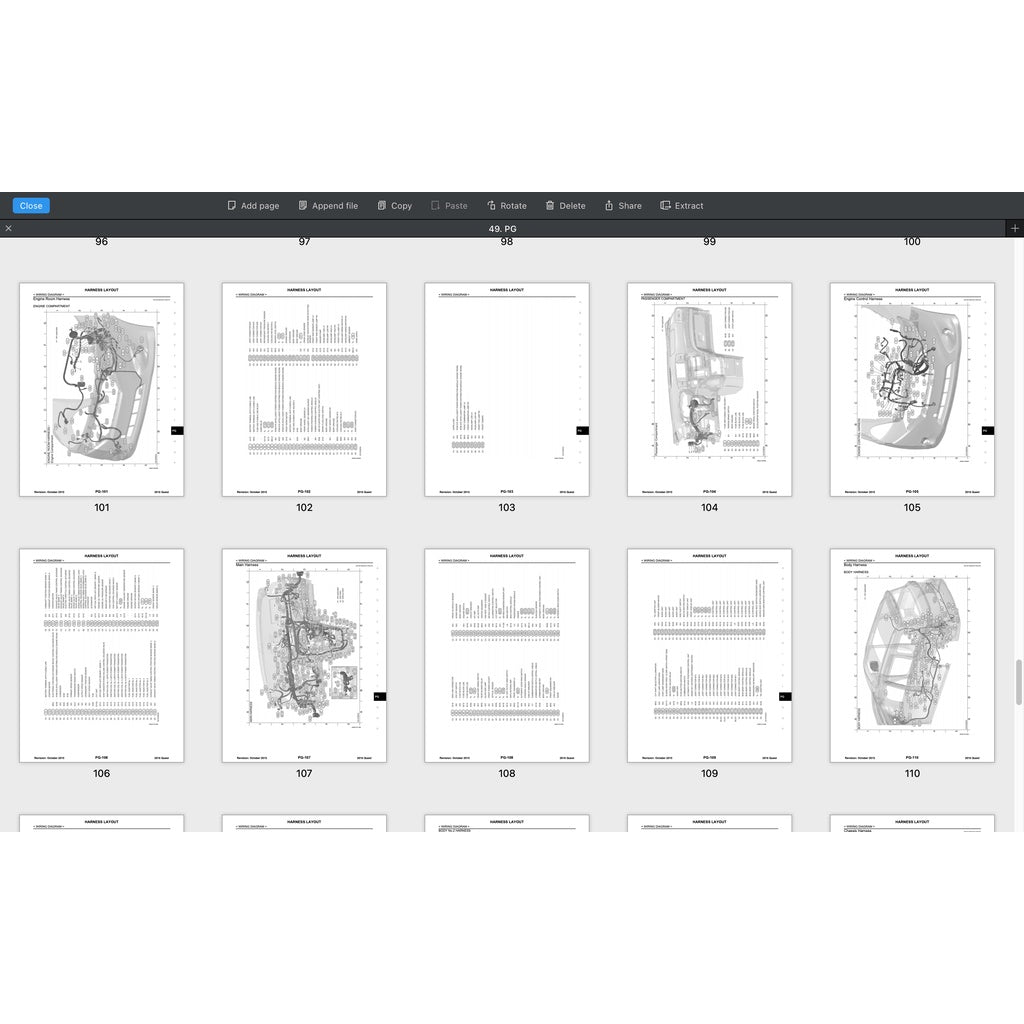This screenshot has width=1024, height=1024.
Task: Pick the page 104 Passenger Compartment thumbnail
Action: (709, 389)
